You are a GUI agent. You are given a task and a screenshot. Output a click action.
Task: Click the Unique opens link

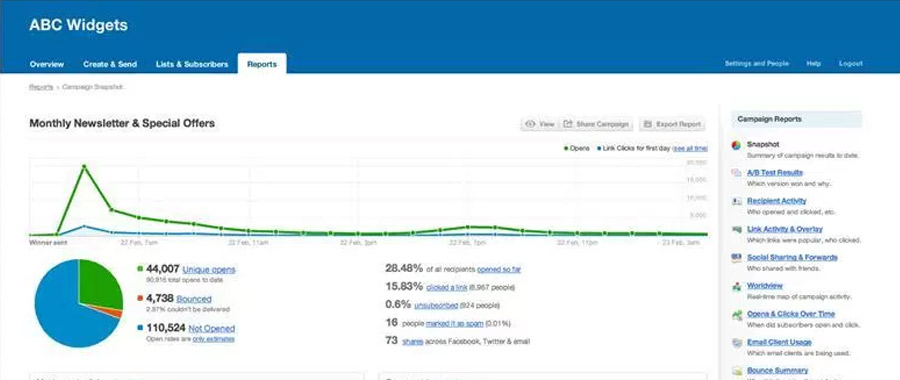pyautogui.click(x=209, y=269)
